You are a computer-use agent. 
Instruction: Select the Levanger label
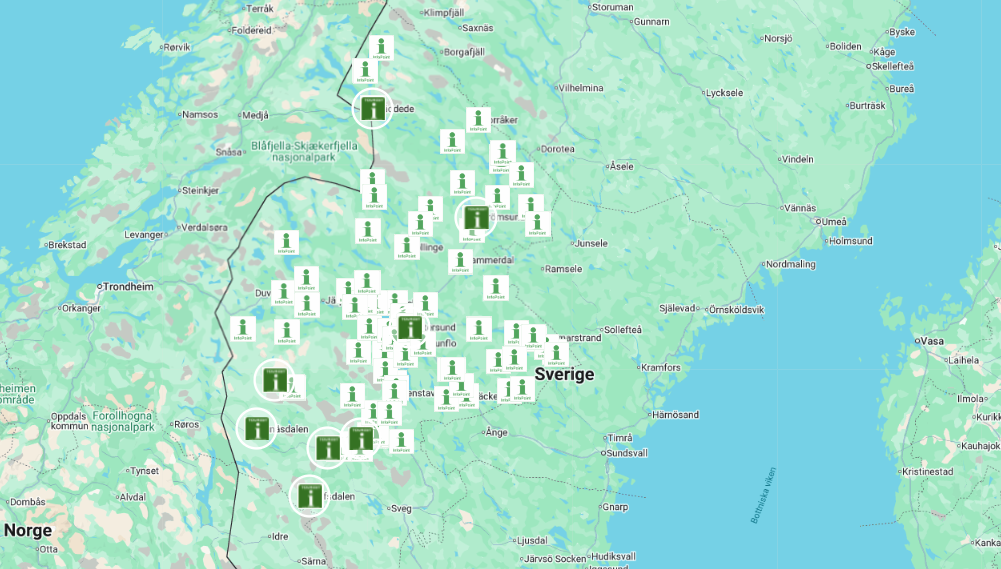(x=144, y=234)
